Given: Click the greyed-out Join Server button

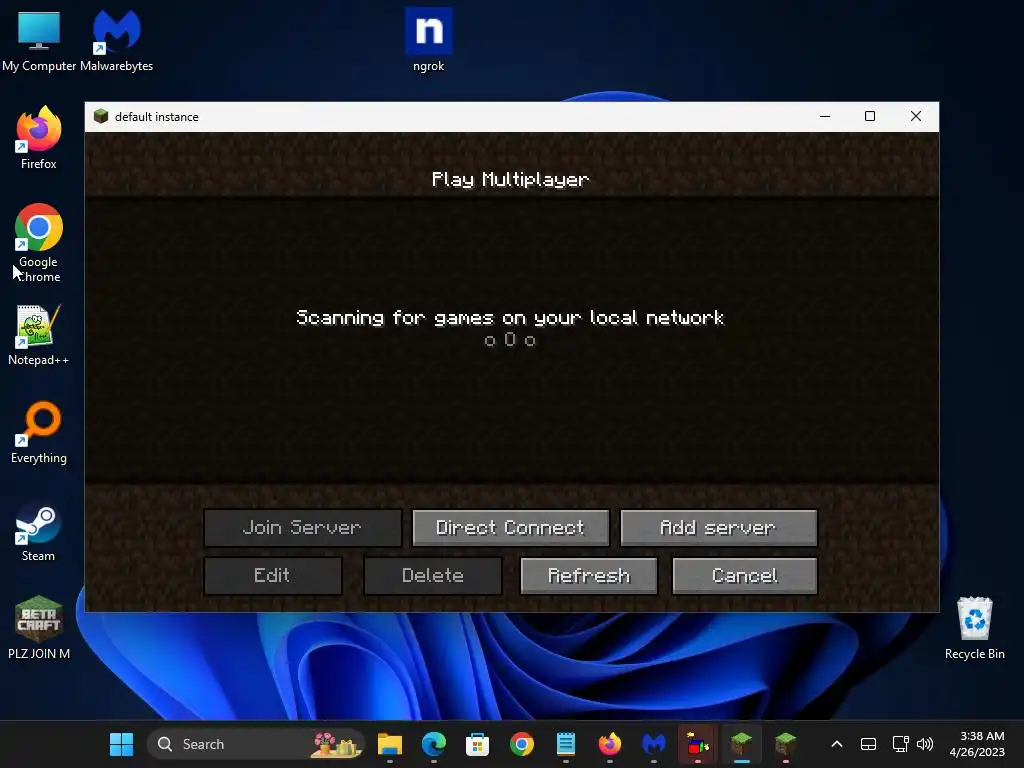Looking at the screenshot, I should tap(302, 528).
